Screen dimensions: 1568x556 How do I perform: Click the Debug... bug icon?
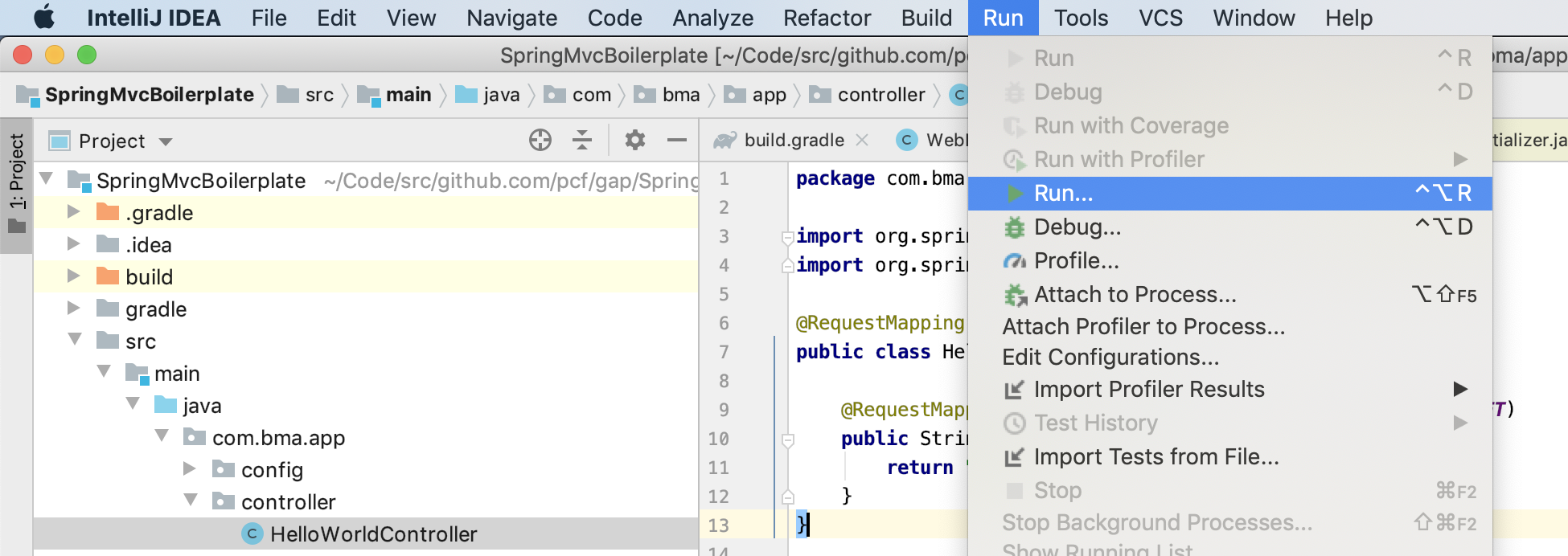coord(1015,227)
